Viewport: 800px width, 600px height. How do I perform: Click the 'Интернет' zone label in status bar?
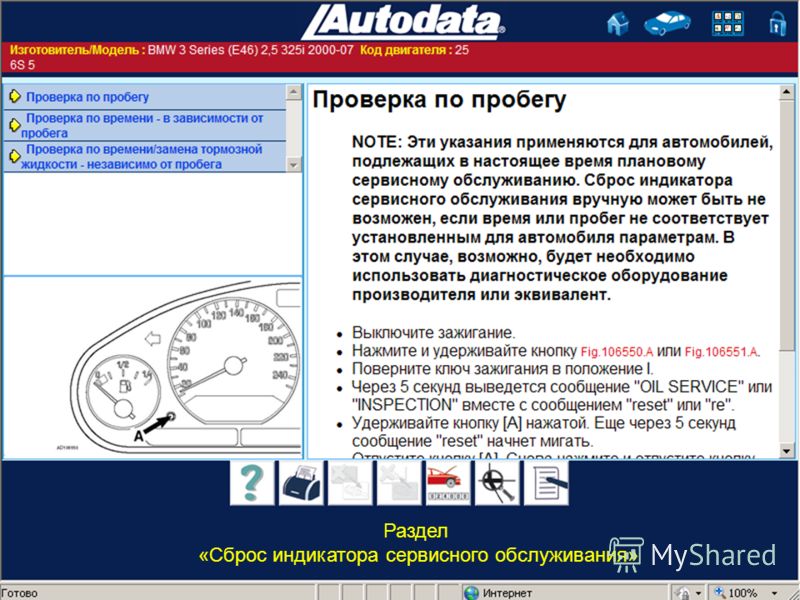(x=507, y=593)
